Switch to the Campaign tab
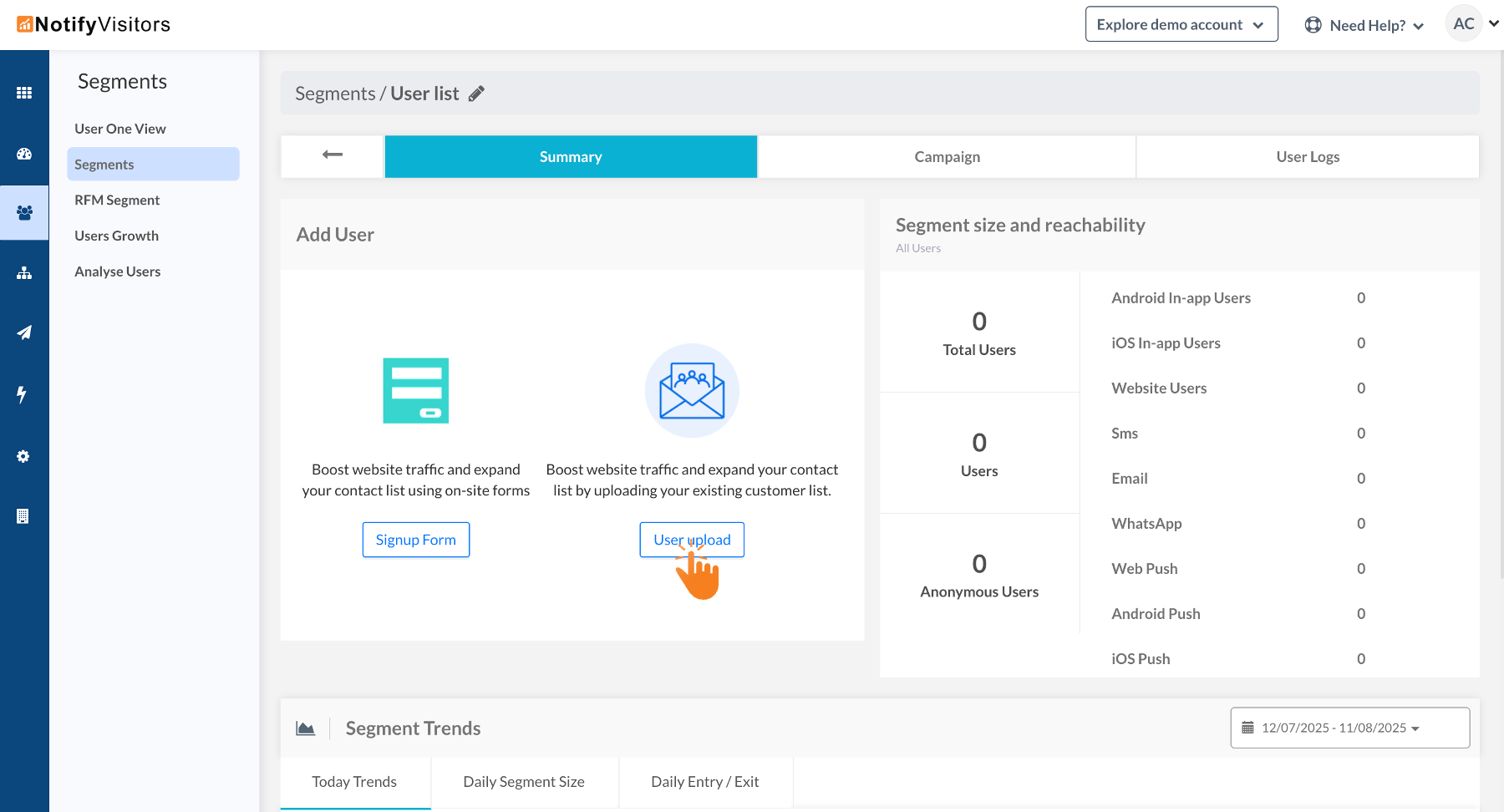1504x812 pixels. coord(947,157)
